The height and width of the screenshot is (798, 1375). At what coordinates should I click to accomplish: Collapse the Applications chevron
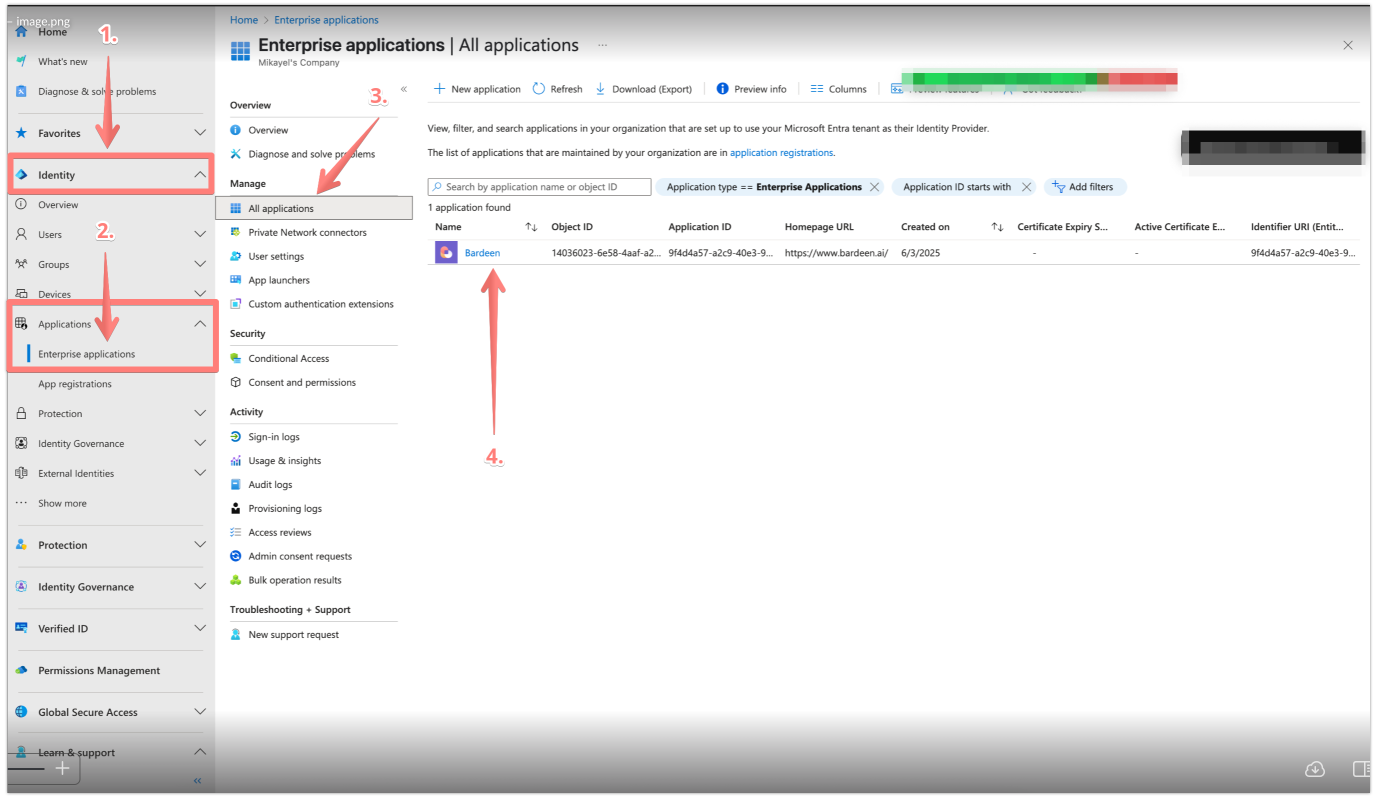pyautogui.click(x=199, y=324)
